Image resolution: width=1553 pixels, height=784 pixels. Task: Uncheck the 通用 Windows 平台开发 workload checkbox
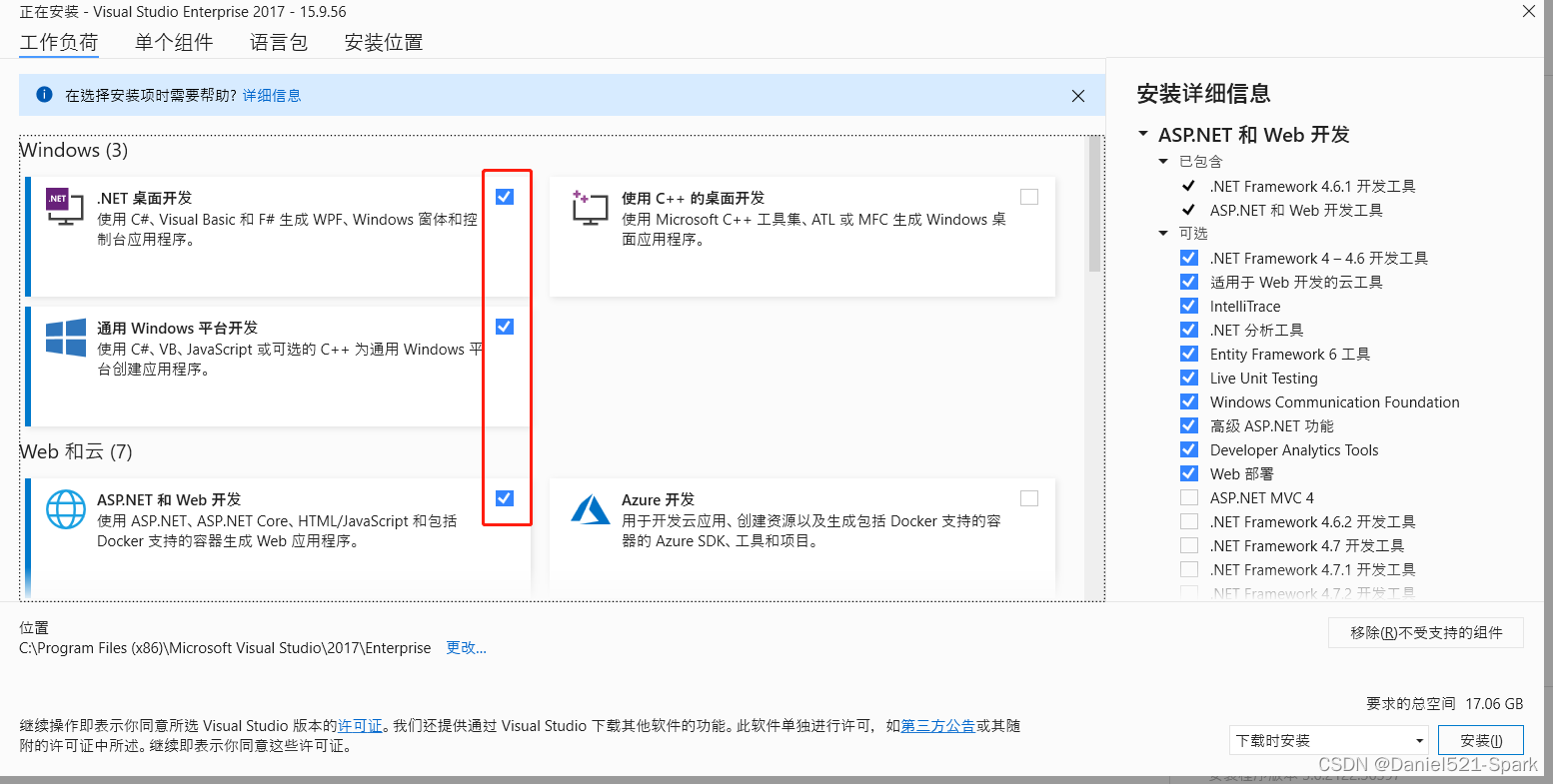505,327
